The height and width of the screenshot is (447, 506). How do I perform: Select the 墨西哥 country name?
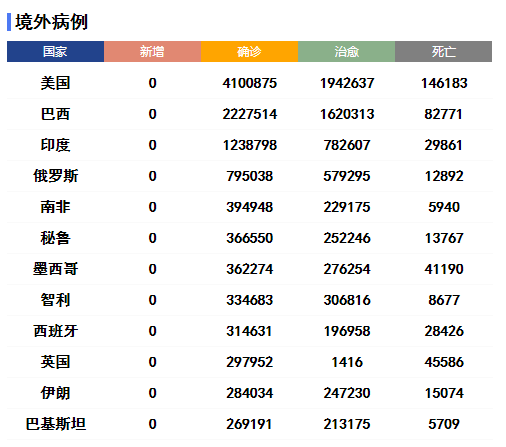[55, 269]
